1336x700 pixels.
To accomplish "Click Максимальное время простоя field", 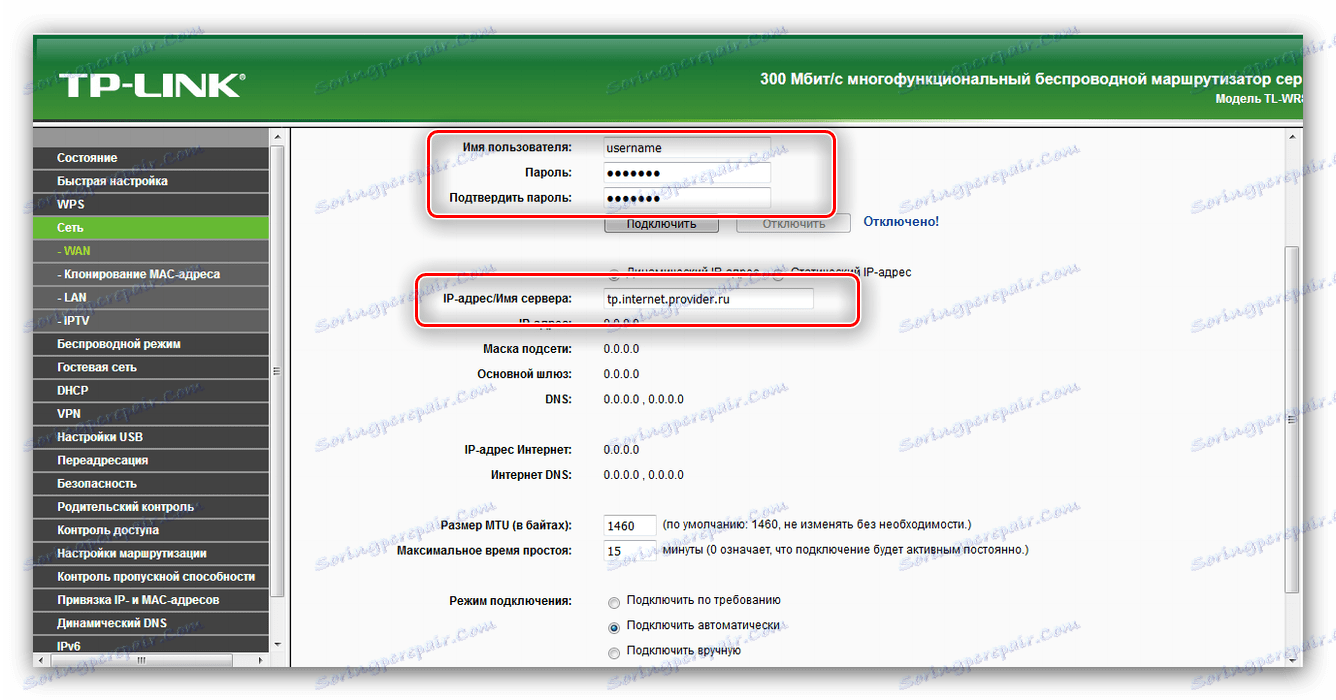I will pyautogui.click(x=630, y=551).
